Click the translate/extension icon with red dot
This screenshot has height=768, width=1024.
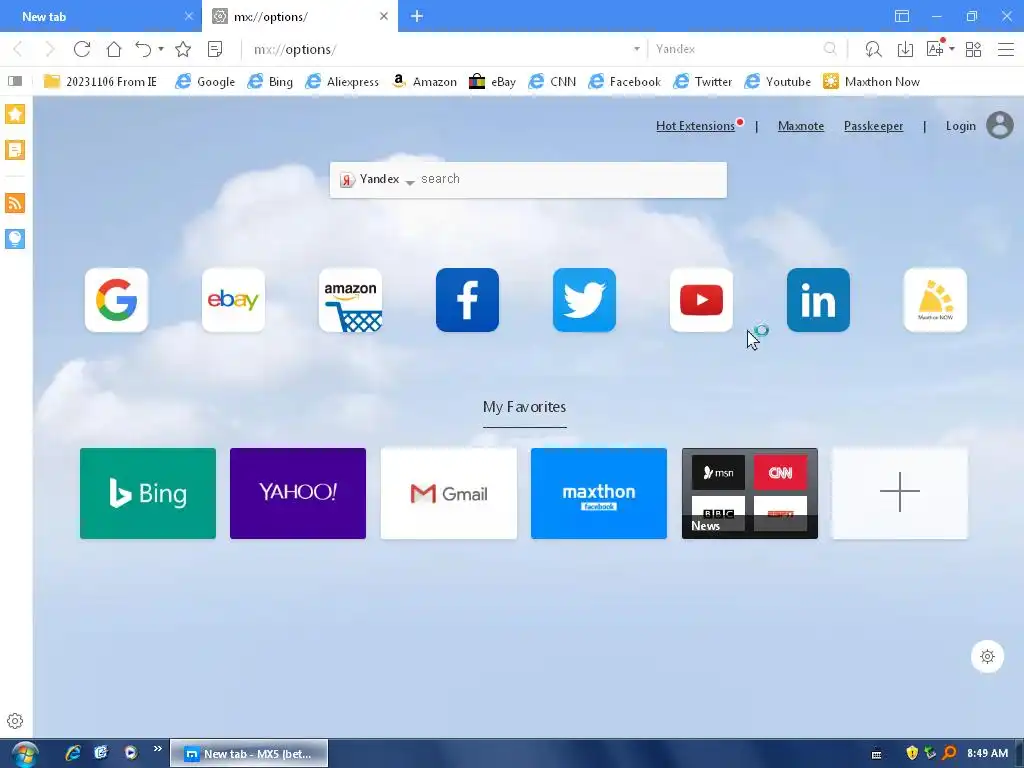935,48
